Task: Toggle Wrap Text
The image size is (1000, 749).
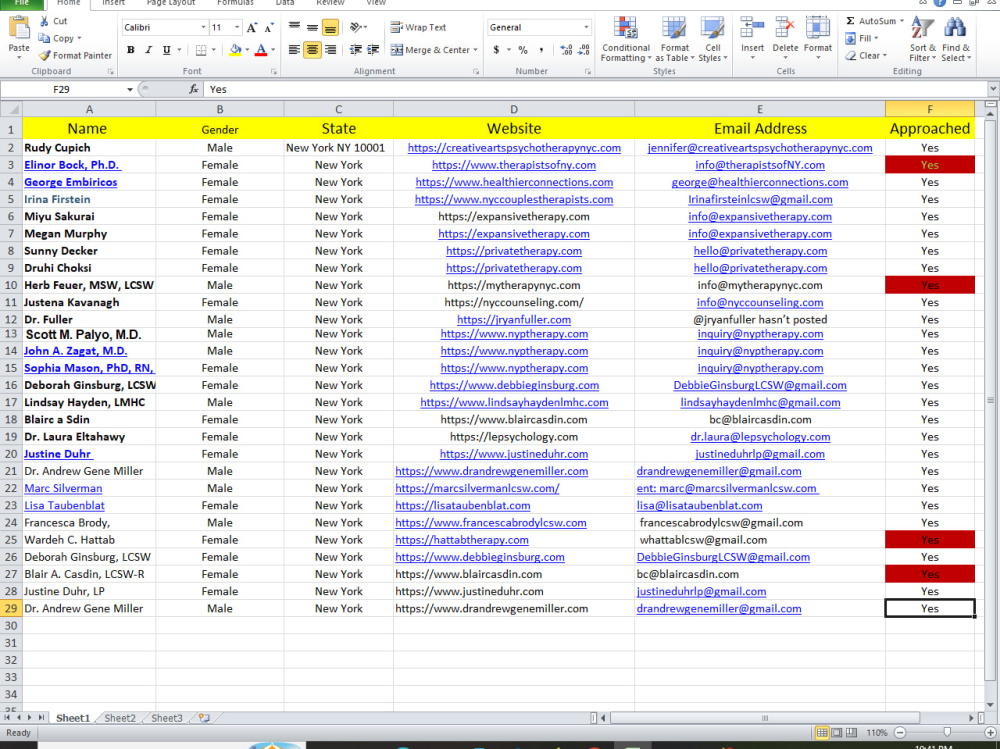Action: [x=418, y=27]
